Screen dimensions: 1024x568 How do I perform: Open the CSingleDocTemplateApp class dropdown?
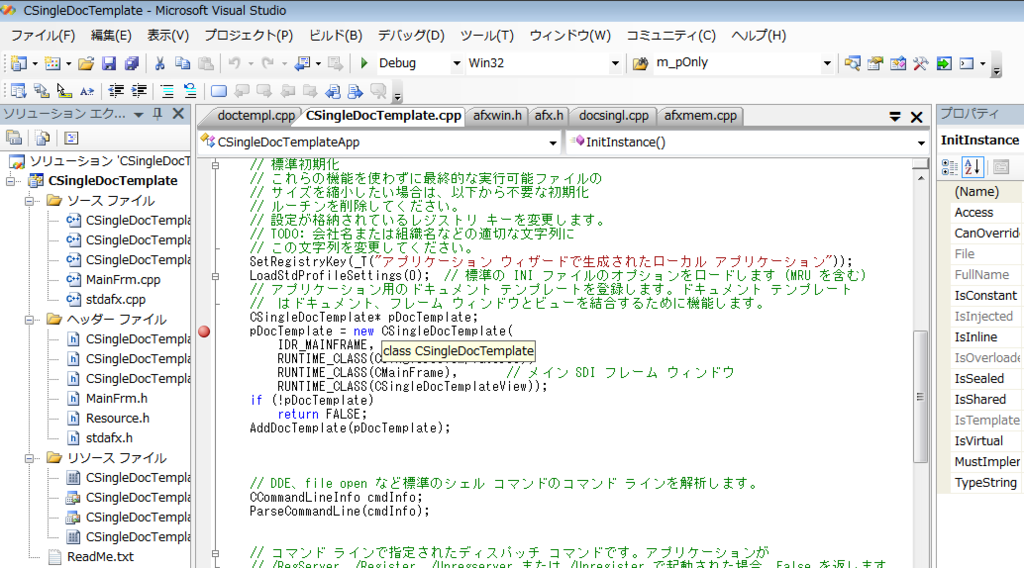click(552, 143)
